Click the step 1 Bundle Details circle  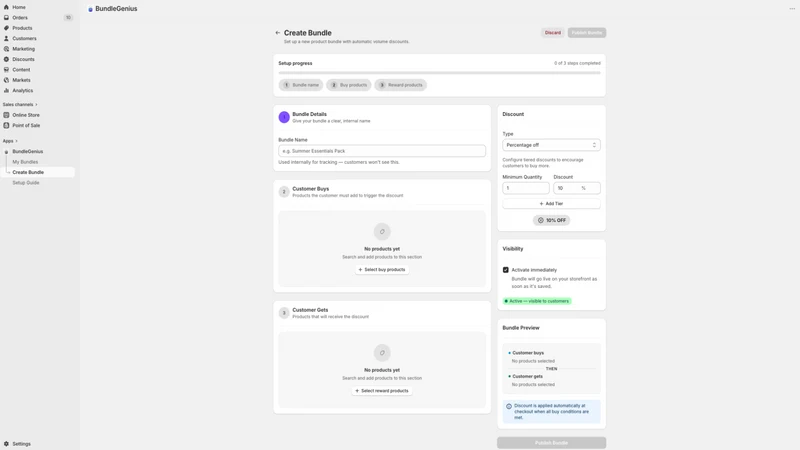284,117
